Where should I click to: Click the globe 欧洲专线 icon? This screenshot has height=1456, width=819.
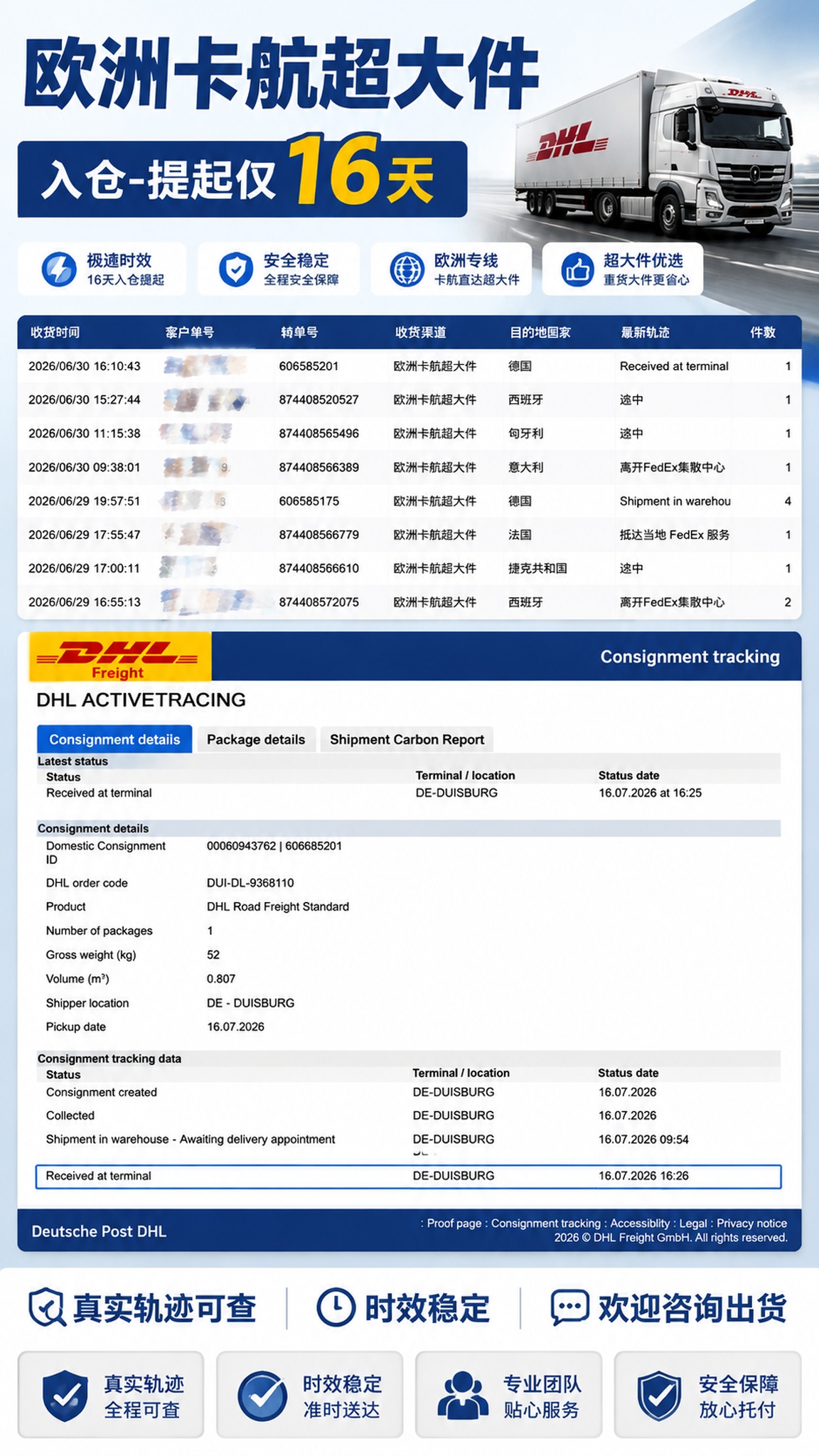407,269
